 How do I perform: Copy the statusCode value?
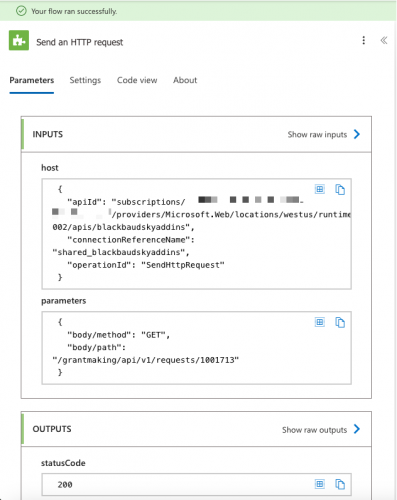click(x=340, y=484)
